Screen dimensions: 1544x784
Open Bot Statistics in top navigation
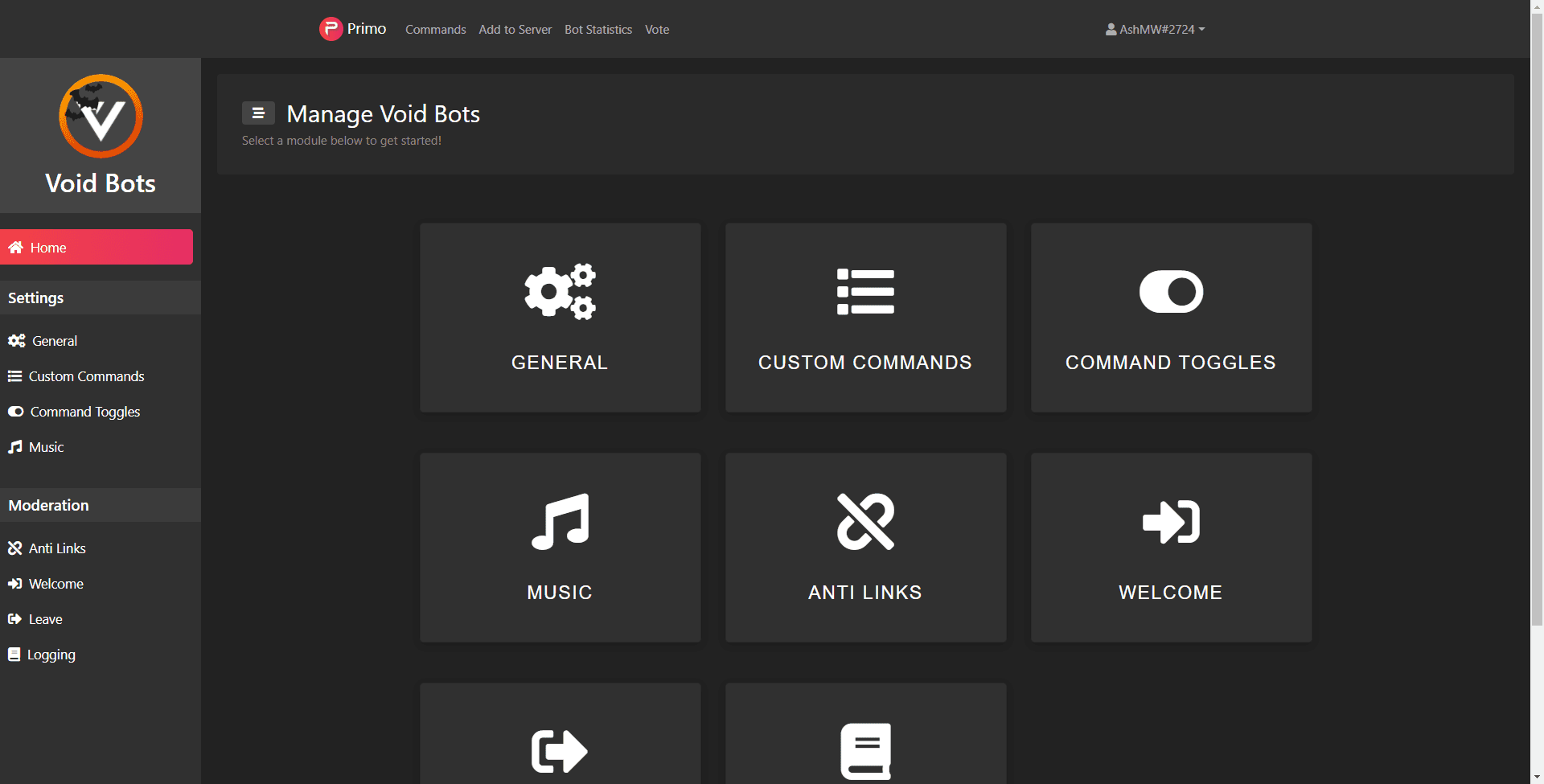[598, 29]
